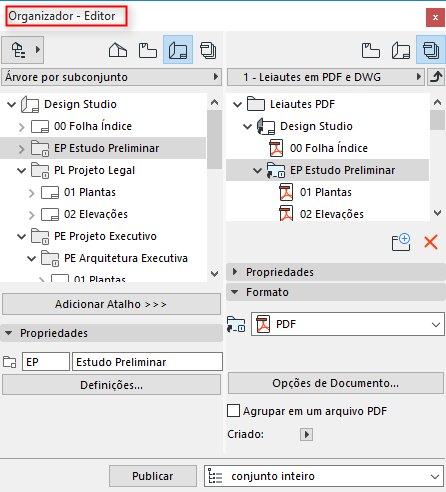Viewport: 446px width, 492px height.
Task: Click the EP identifier input field
Action: click(46, 362)
